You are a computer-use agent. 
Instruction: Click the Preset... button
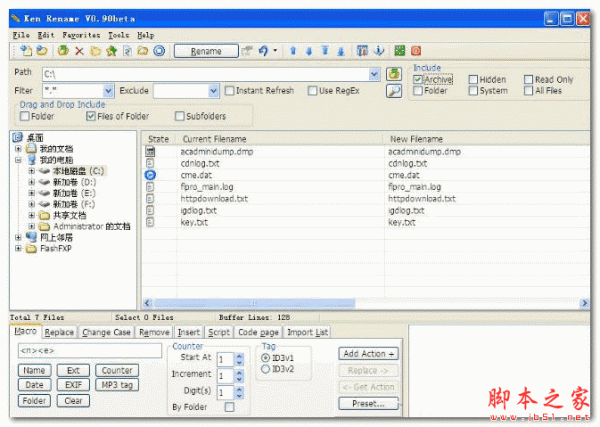pos(368,404)
